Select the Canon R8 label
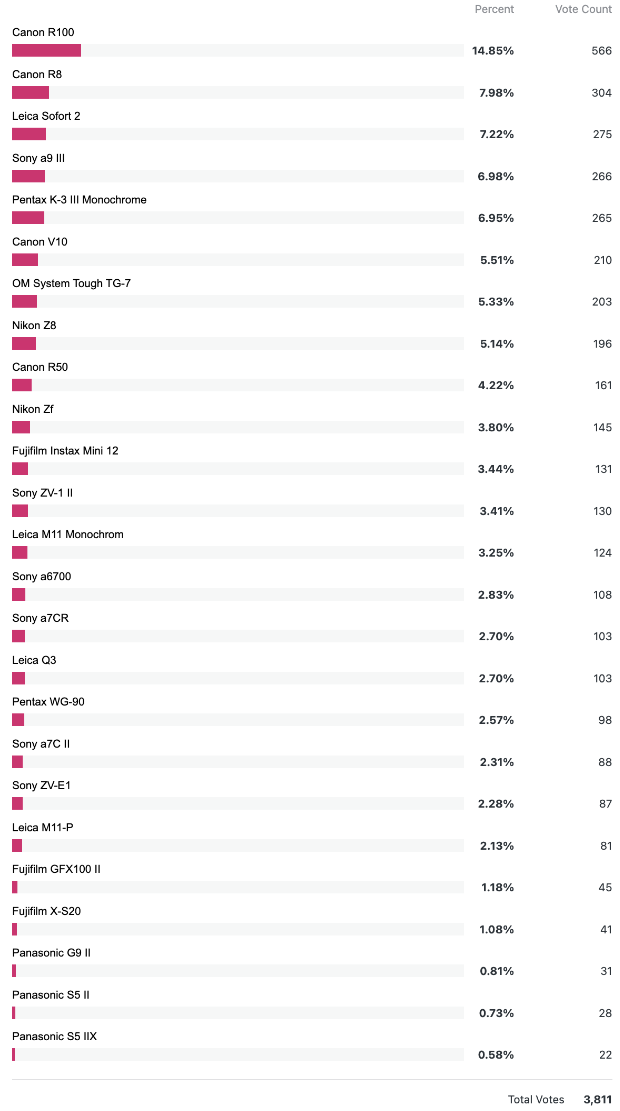620x1111 pixels. click(28, 74)
